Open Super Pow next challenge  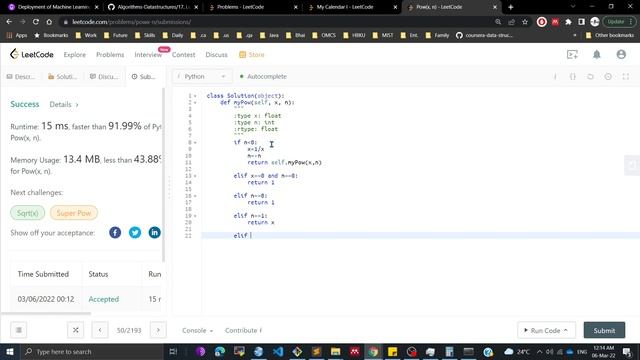74,213
